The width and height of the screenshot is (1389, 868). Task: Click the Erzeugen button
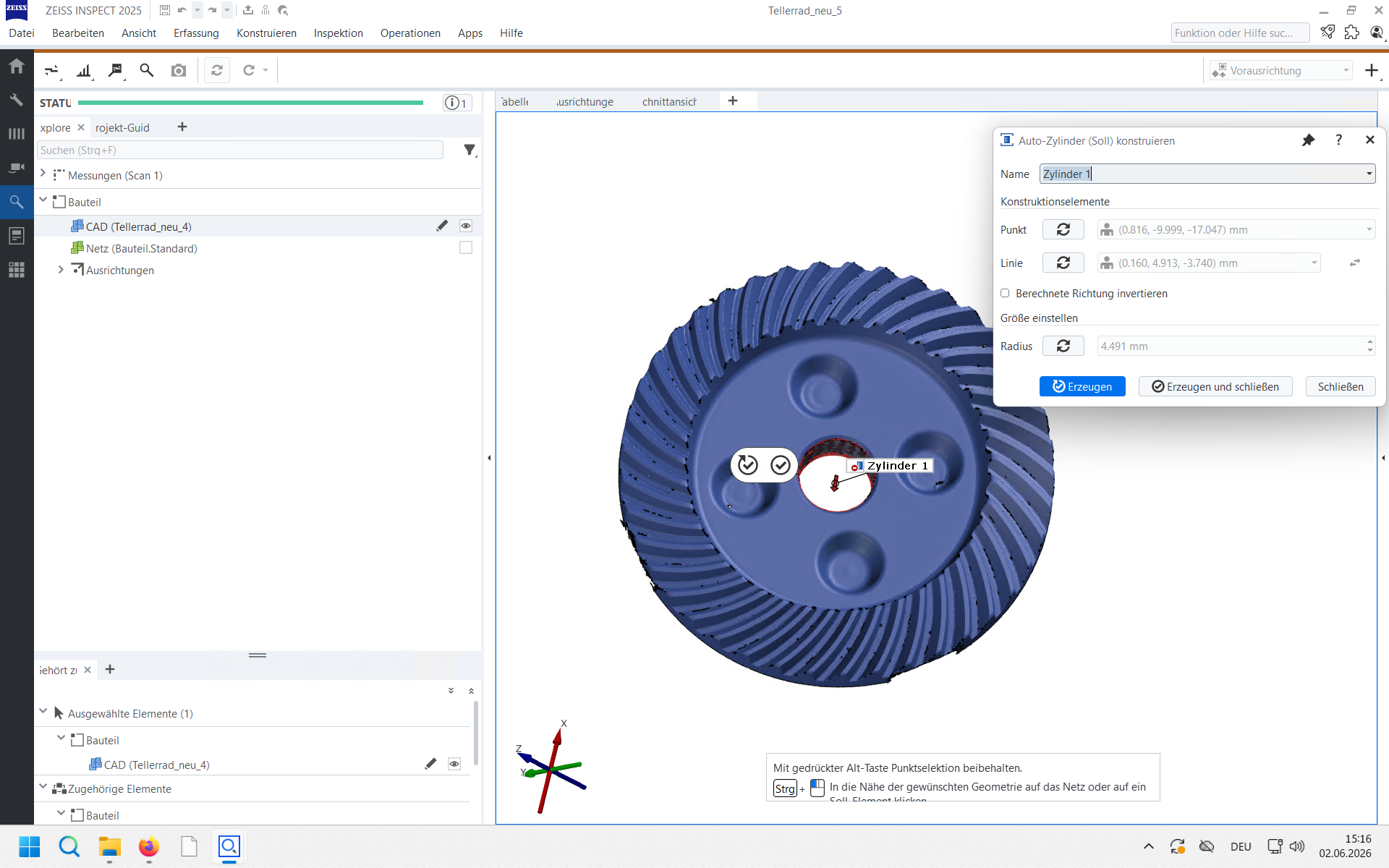point(1082,387)
